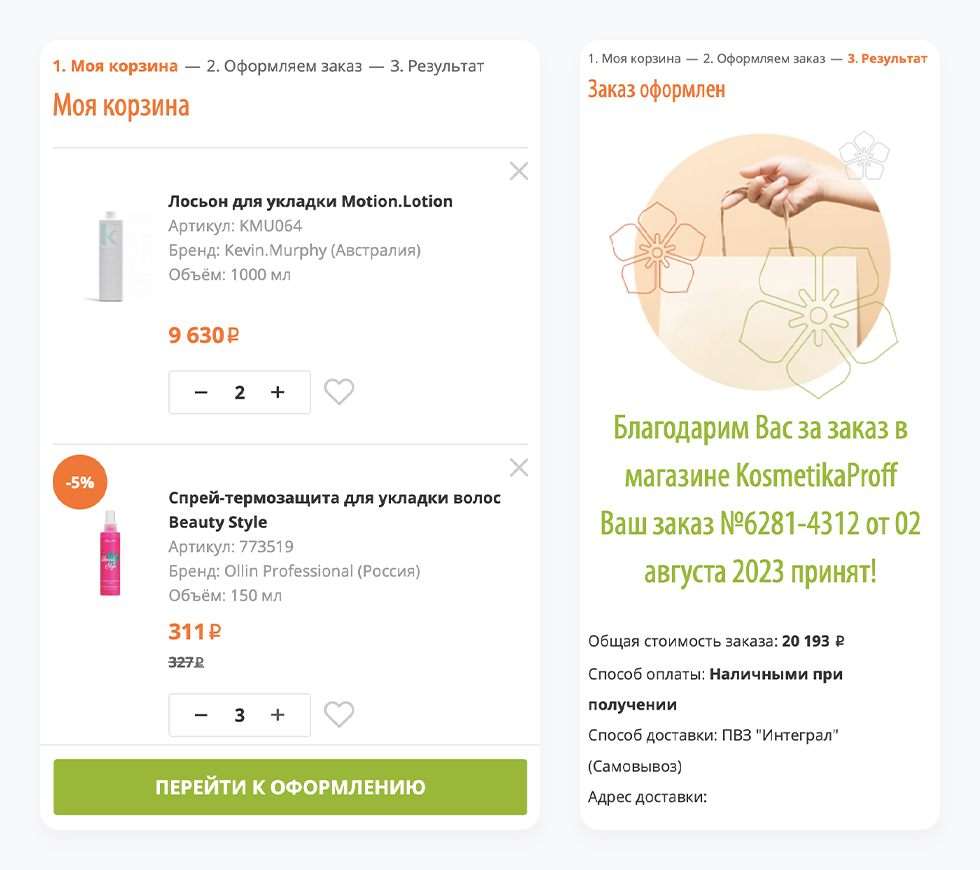This screenshot has height=870, width=980.
Task: Click the -5% discount badge
Action: point(80,482)
